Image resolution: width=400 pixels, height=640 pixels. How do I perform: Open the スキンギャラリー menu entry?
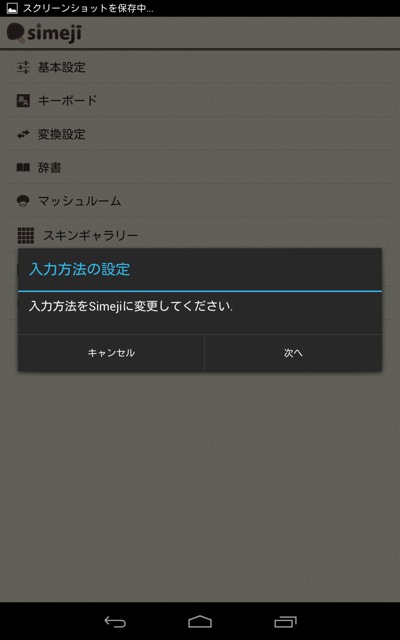tap(200, 233)
